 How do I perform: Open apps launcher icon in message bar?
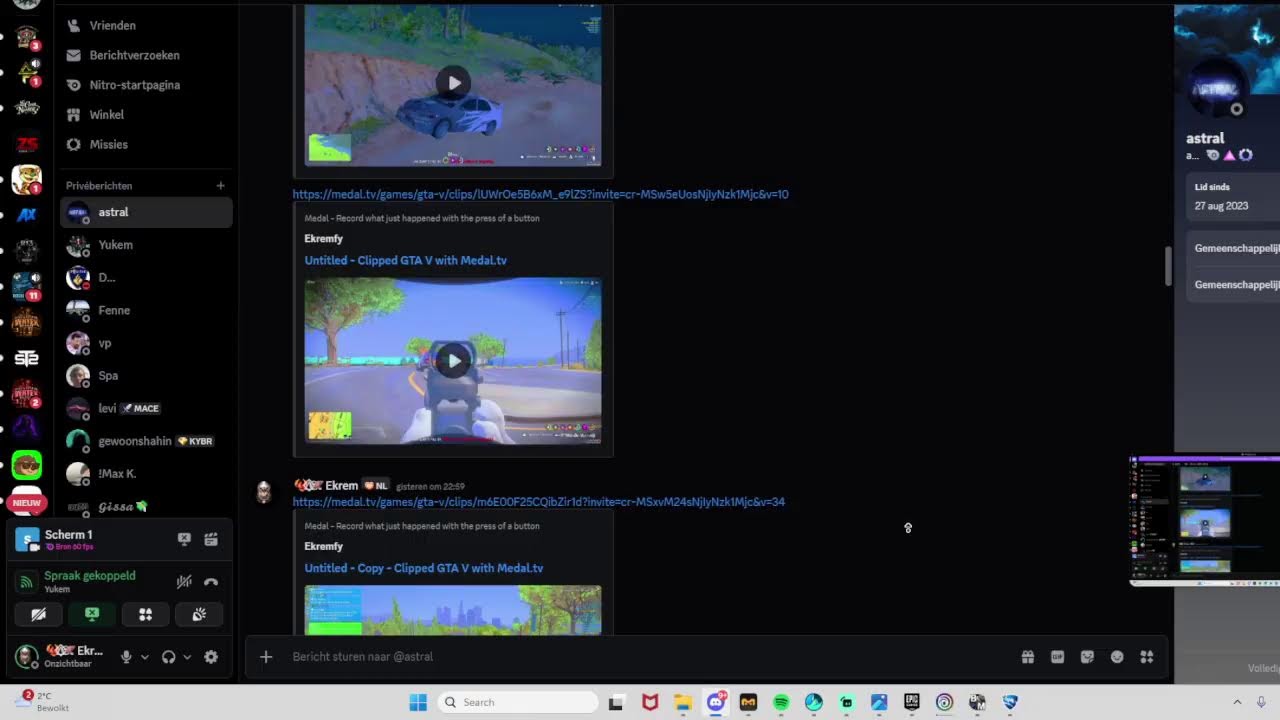(1147, 657)
